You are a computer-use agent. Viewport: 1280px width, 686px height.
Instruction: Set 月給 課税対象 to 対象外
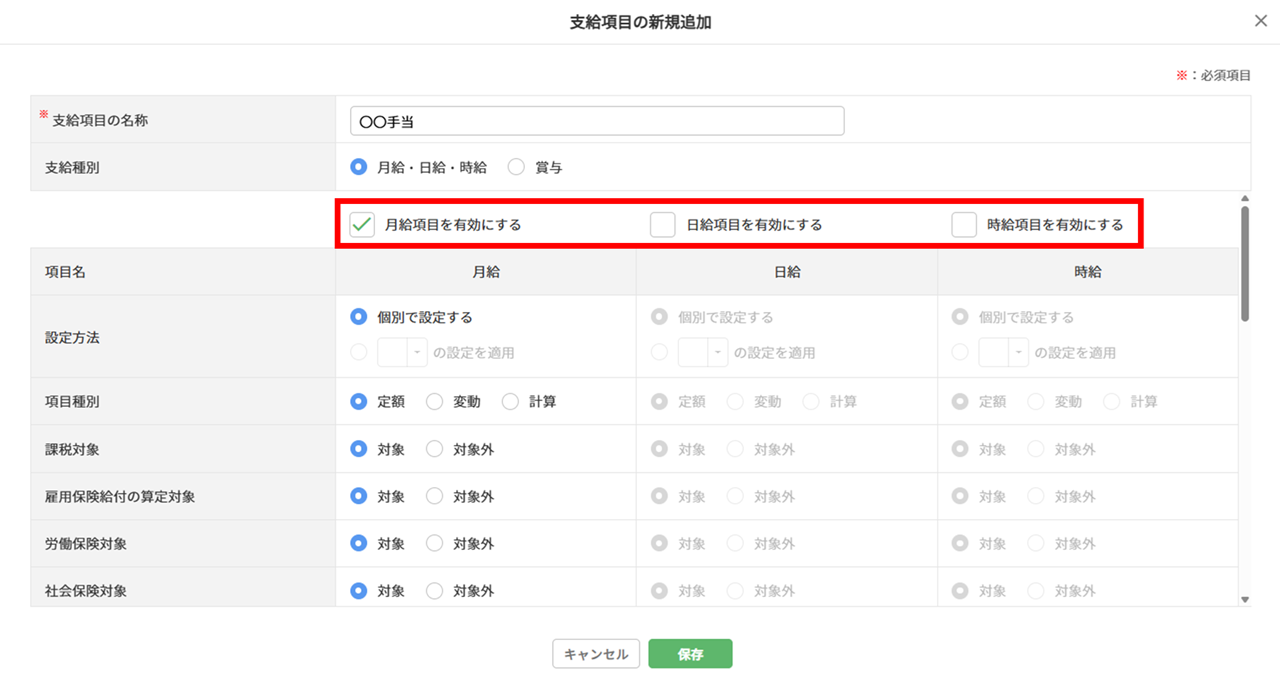[435, 450]
